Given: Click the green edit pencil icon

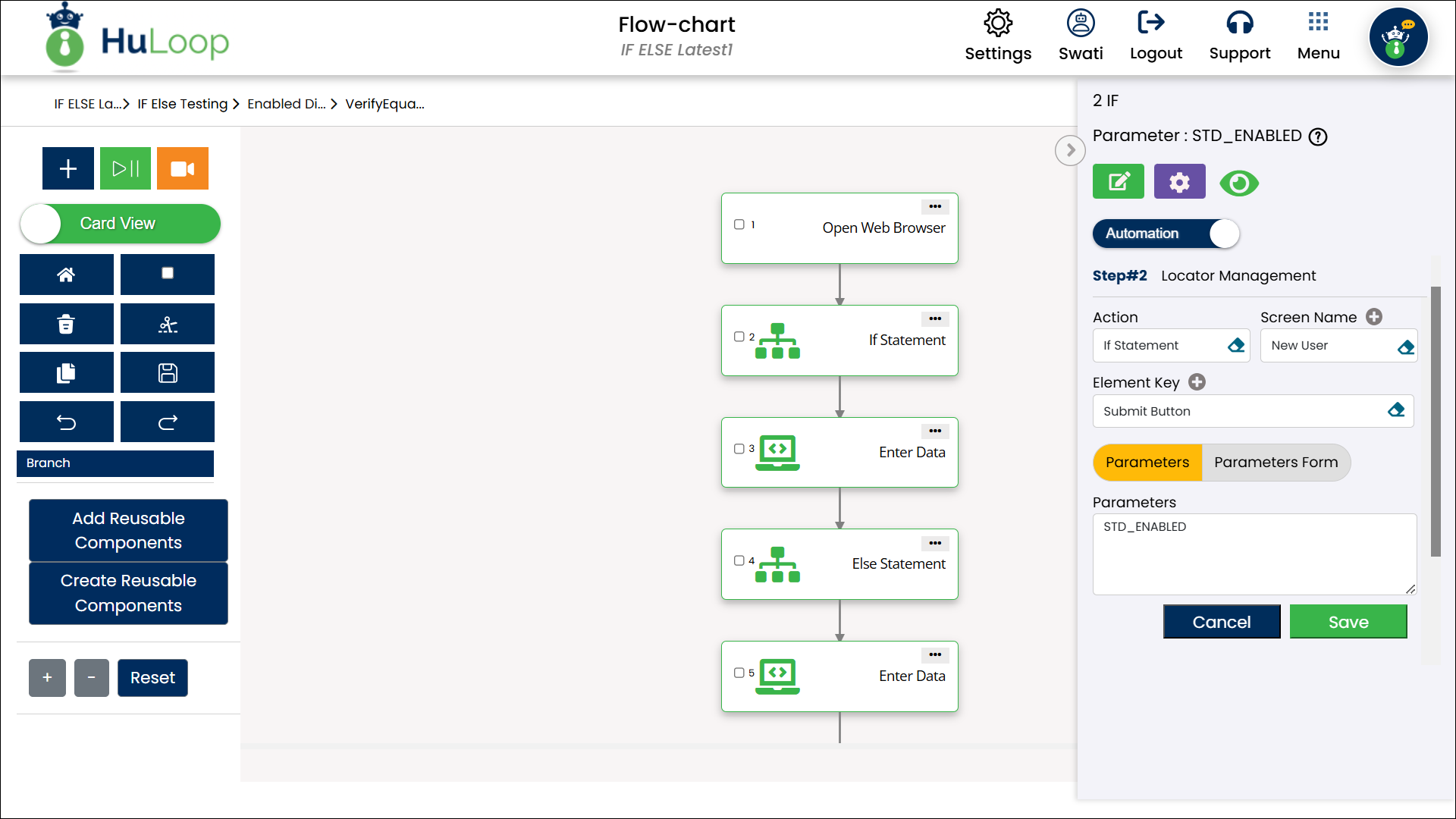Looking at the screenshot, I should pos(1118,182).
